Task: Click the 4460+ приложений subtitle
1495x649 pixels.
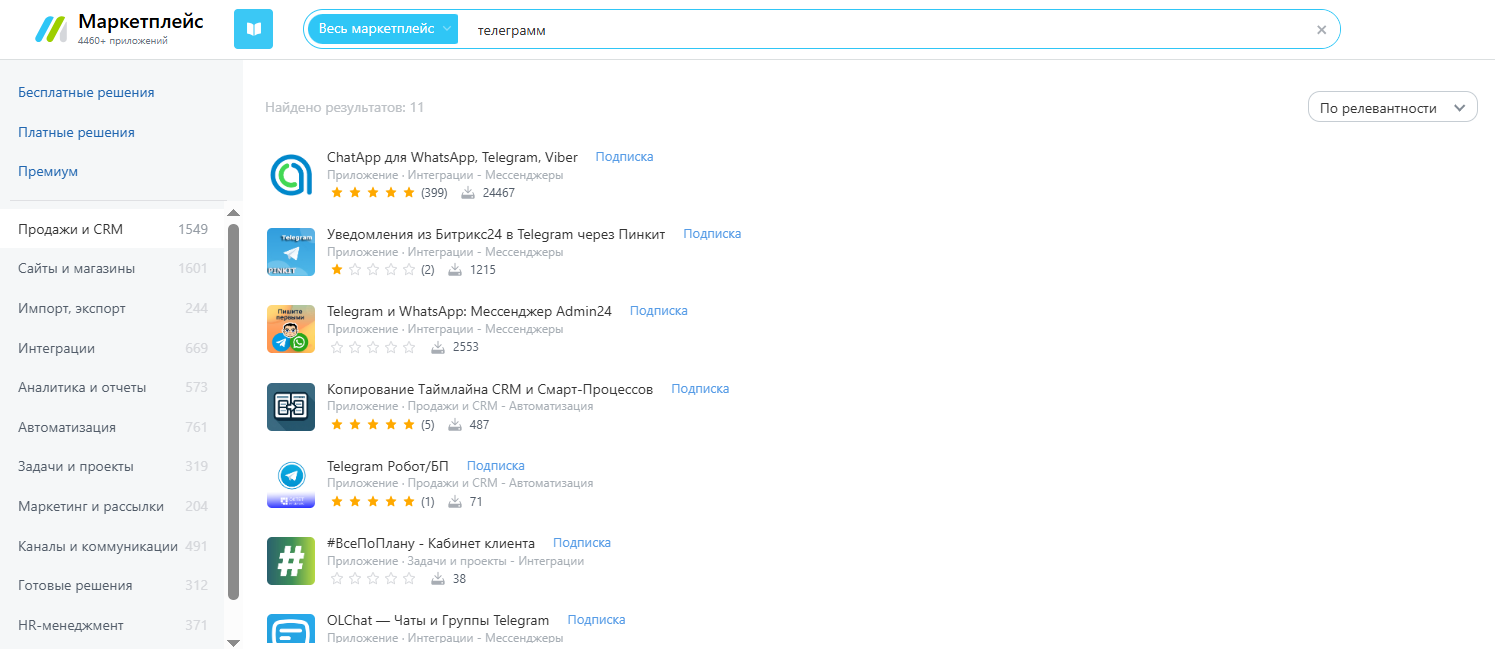Action: (122, 41)
